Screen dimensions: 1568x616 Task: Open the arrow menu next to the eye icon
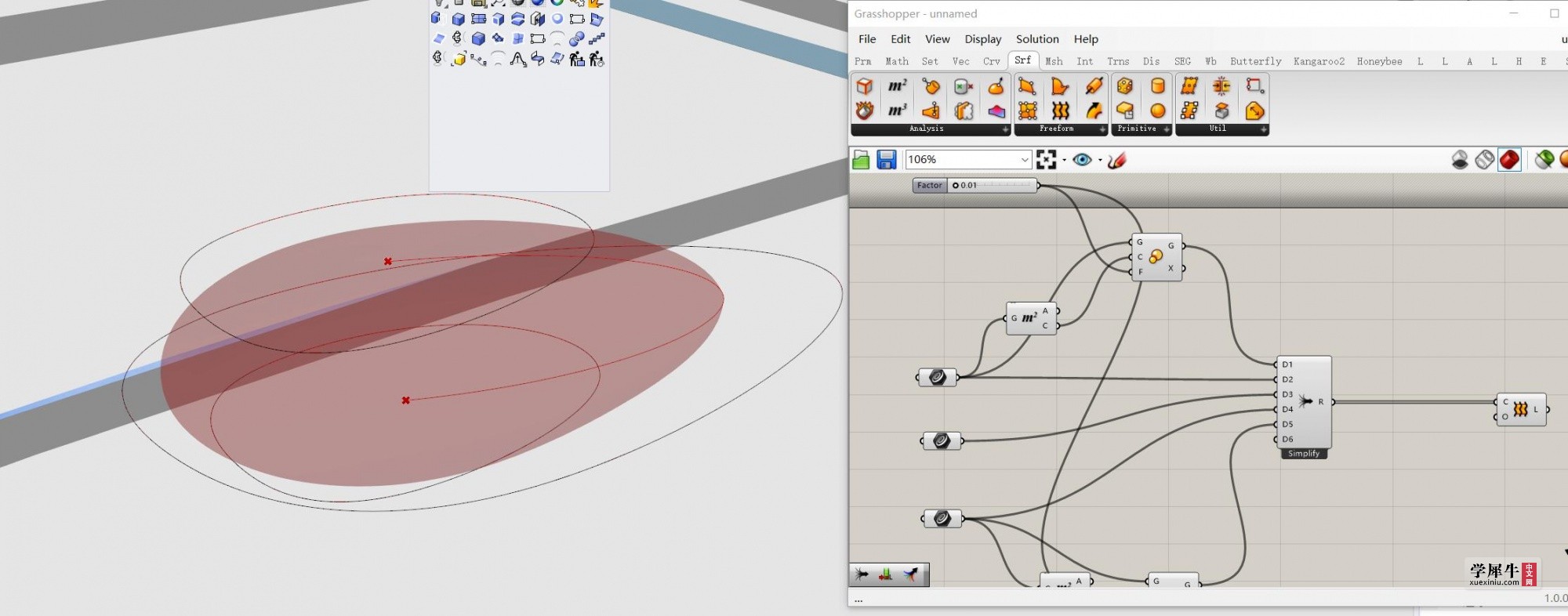pos(1100,160)
